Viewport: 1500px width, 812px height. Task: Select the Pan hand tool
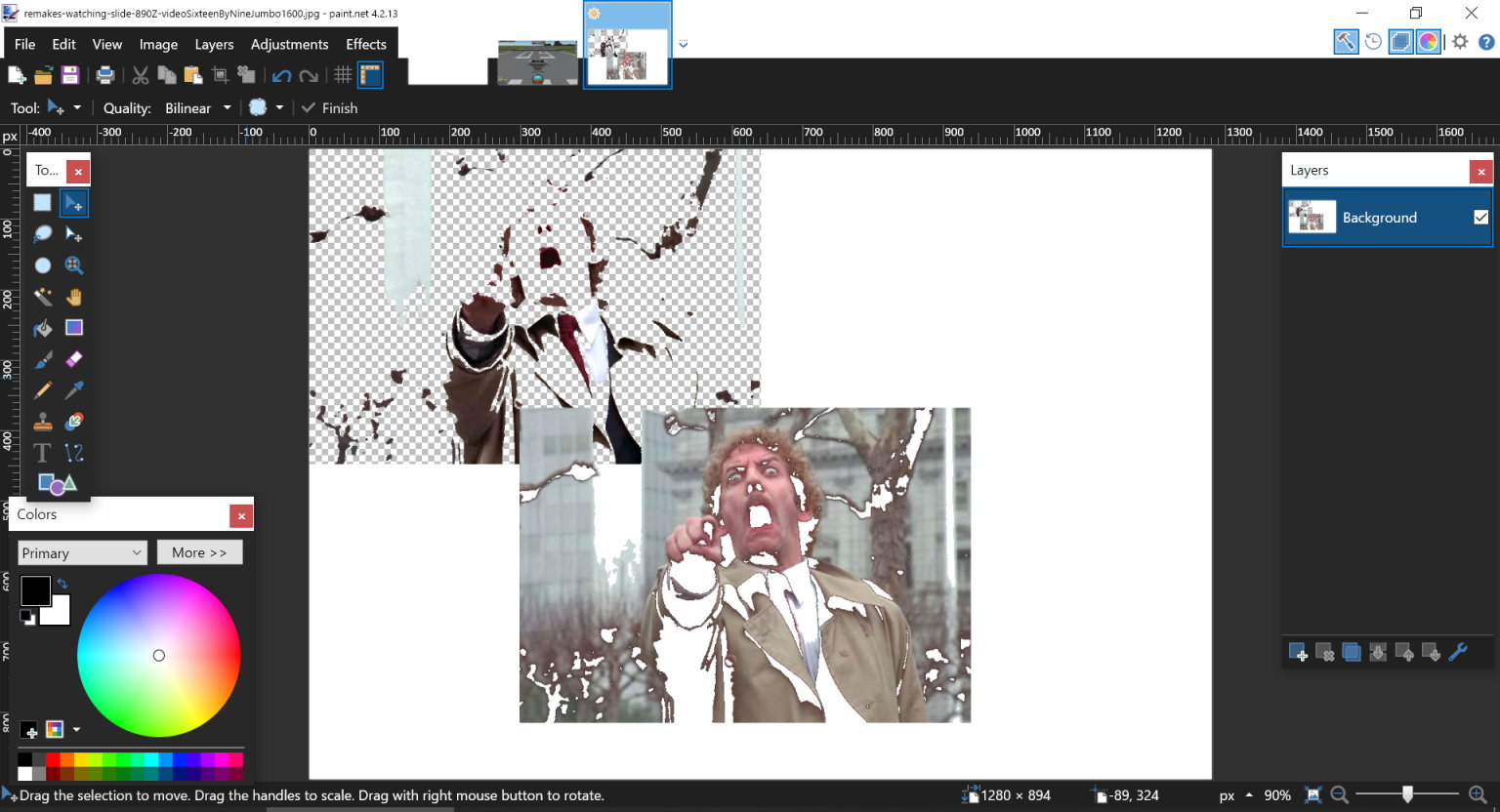click(x=73, y=297)
